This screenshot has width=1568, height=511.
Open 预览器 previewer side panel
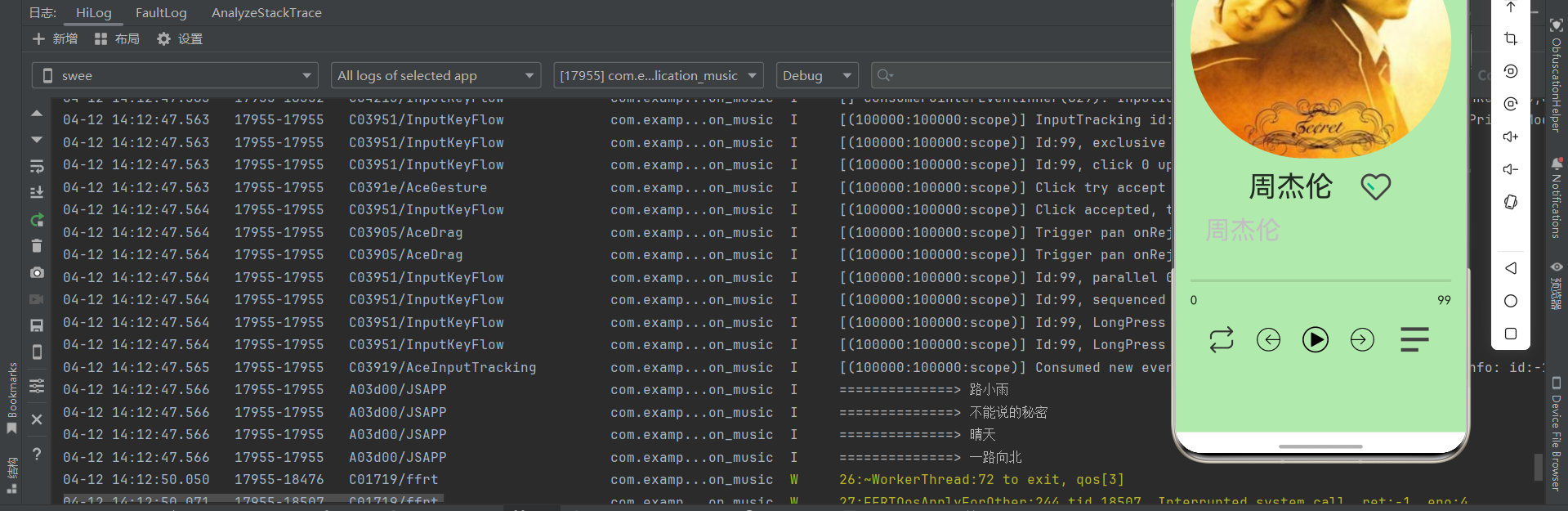1556,287
